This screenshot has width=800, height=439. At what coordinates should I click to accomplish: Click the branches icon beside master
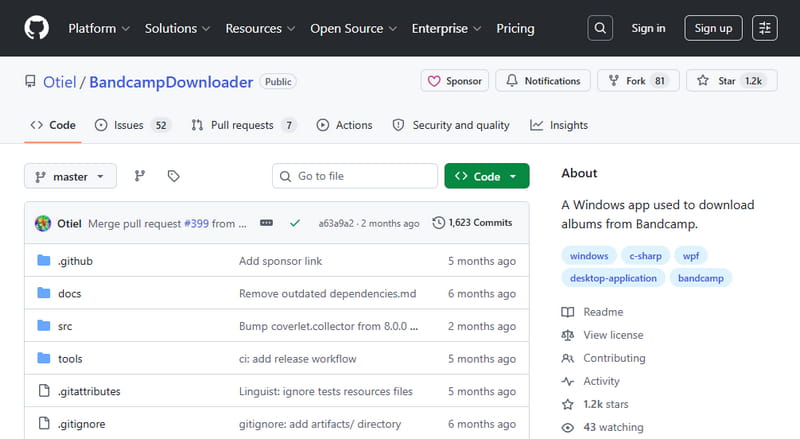(x=140, y=176)
